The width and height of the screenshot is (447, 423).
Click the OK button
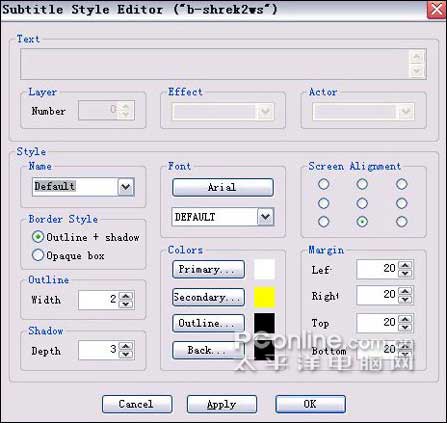(x=310, y=404)
